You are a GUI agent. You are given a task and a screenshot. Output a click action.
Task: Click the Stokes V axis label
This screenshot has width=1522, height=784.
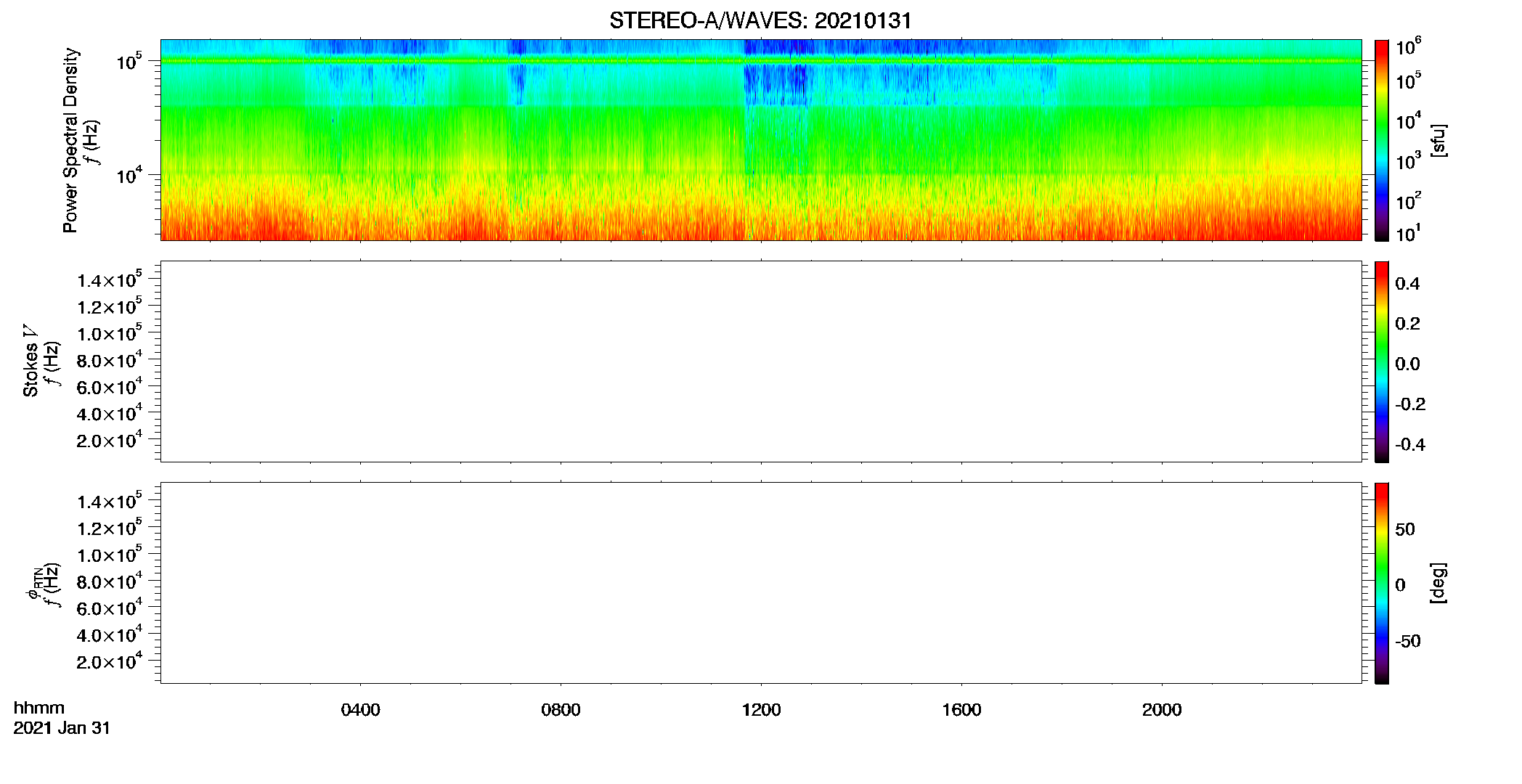(x=30, y=361)
